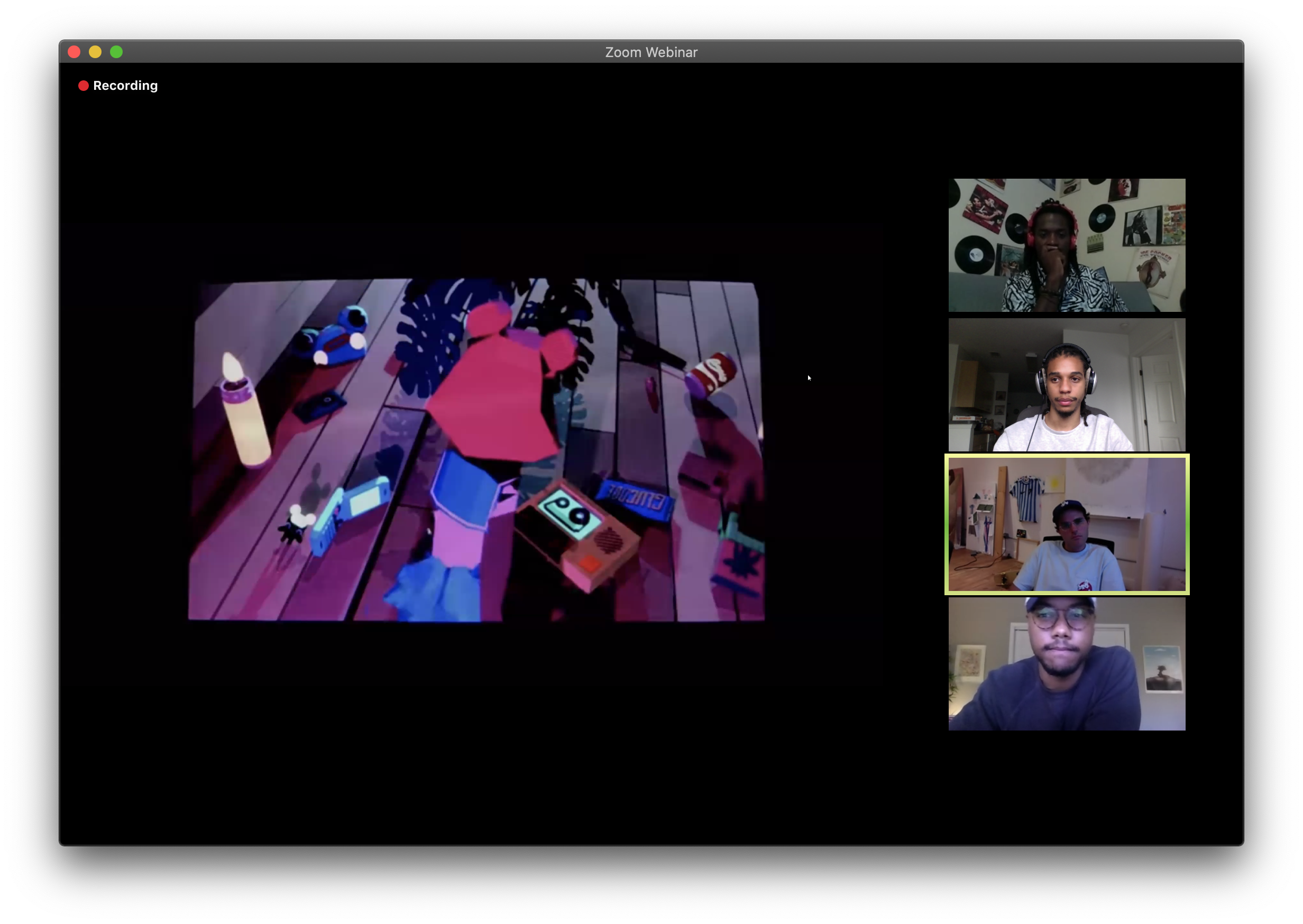This screenshot has width=1303, height=924.
Task: Click the red Recording indicator dot
Action: tap(83, 86)
